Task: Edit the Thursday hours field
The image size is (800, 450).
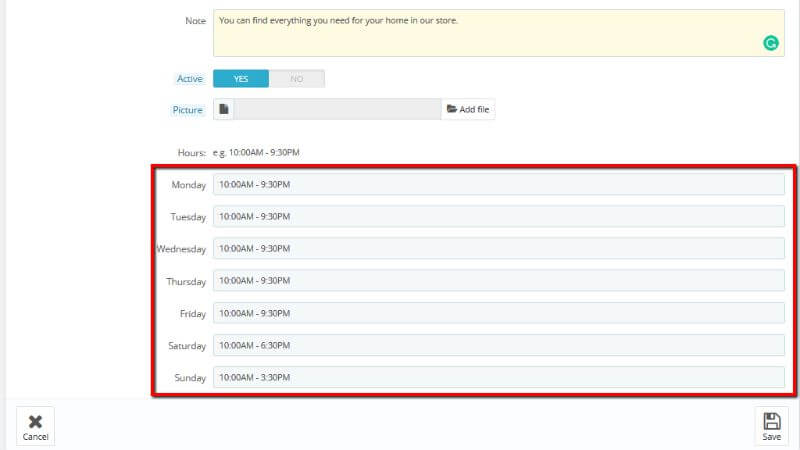Action: (x=498, y=281)
